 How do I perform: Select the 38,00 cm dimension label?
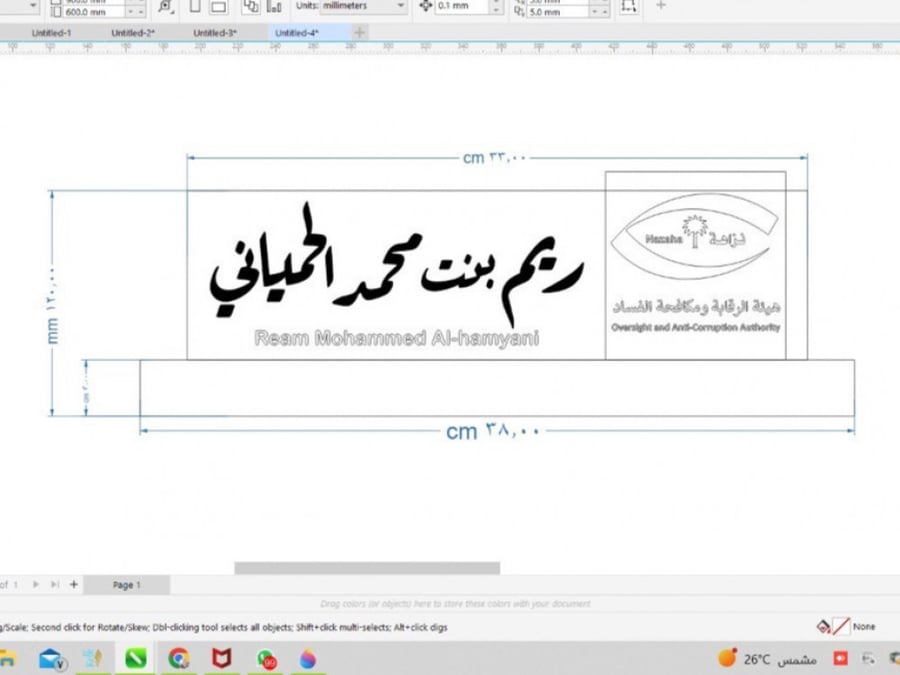coord(492,431)
